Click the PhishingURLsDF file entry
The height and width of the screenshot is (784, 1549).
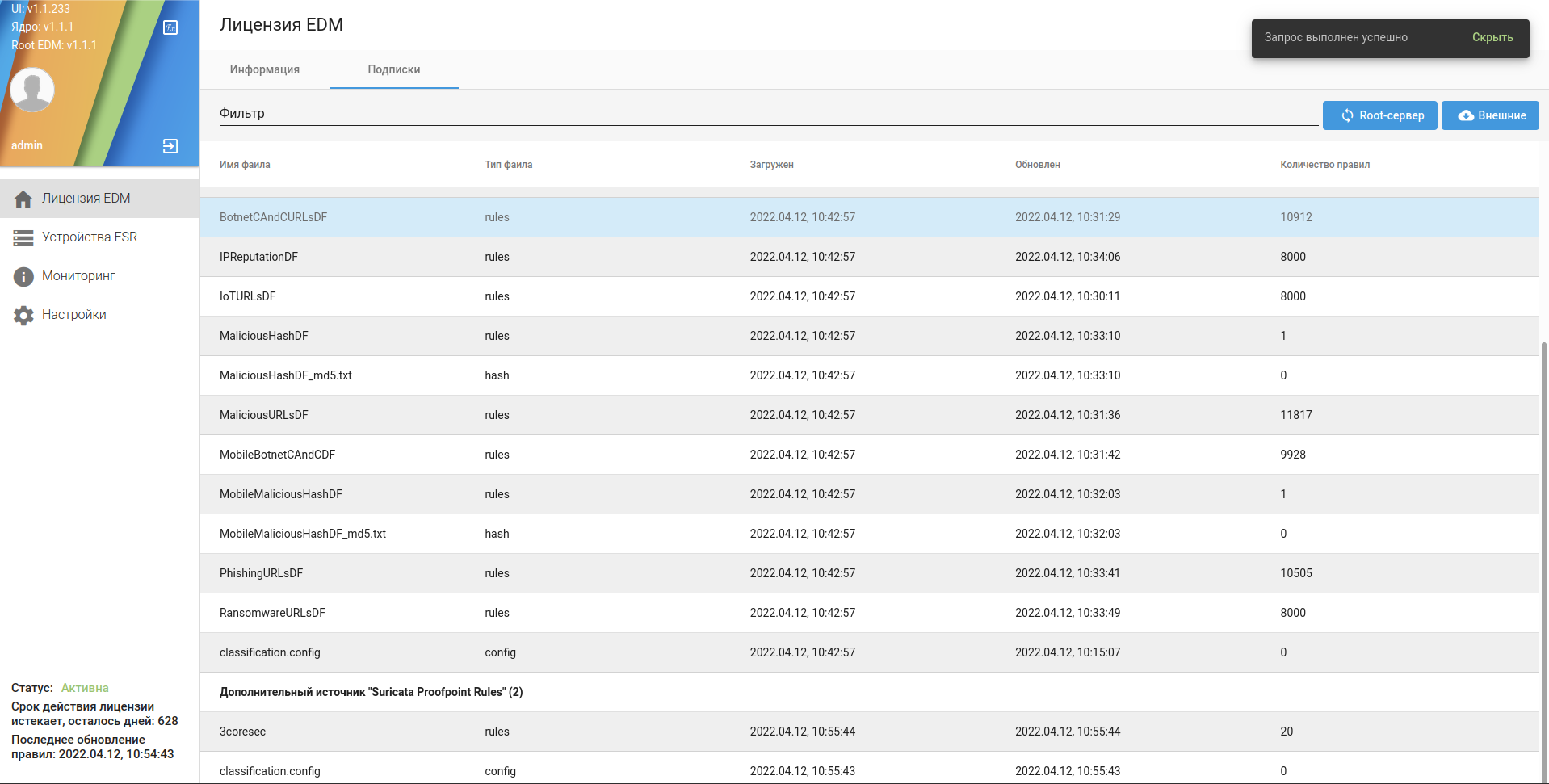[x=261, y=573]
